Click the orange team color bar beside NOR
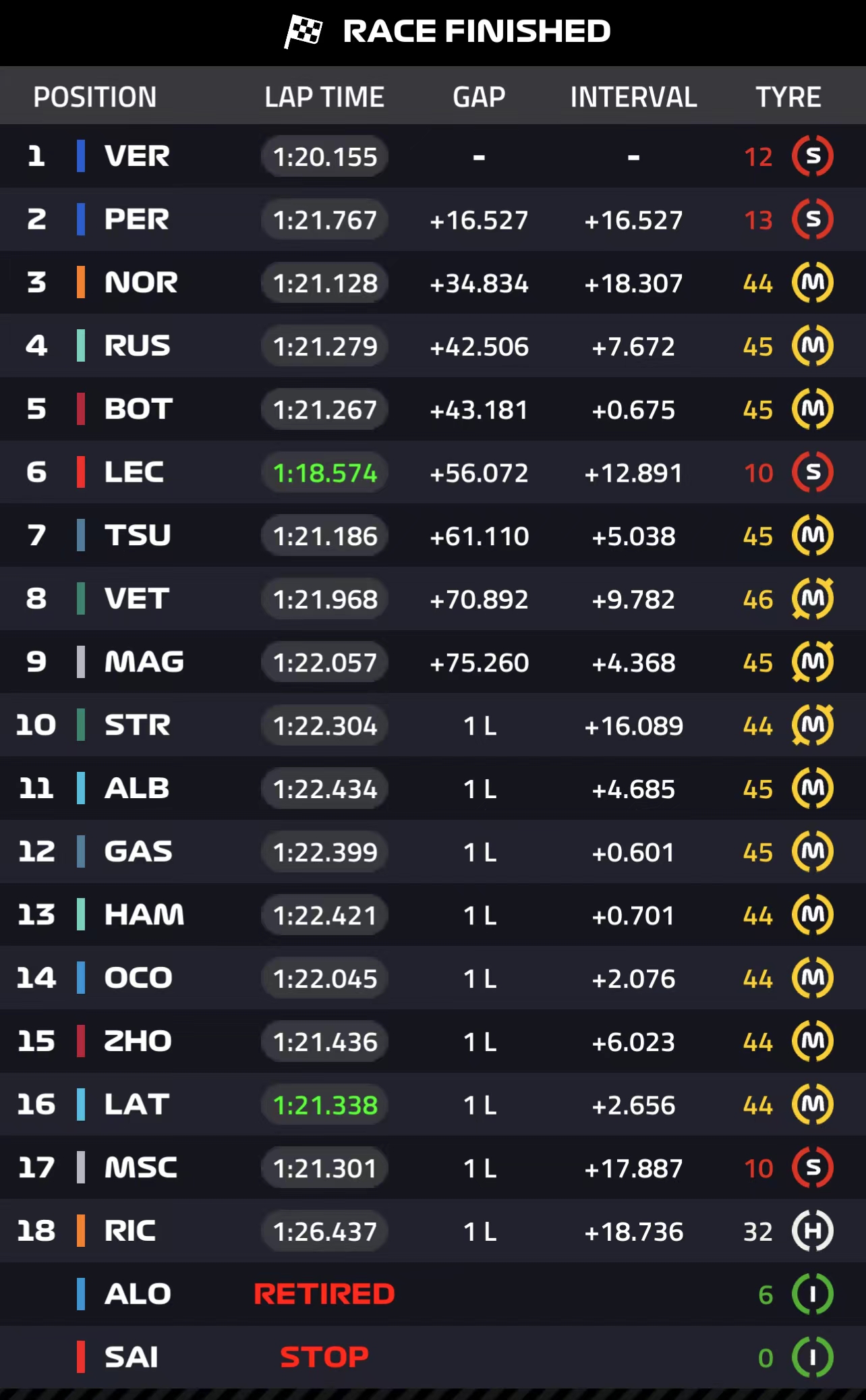Screen dimensions: 866x1400 [81, 283]
